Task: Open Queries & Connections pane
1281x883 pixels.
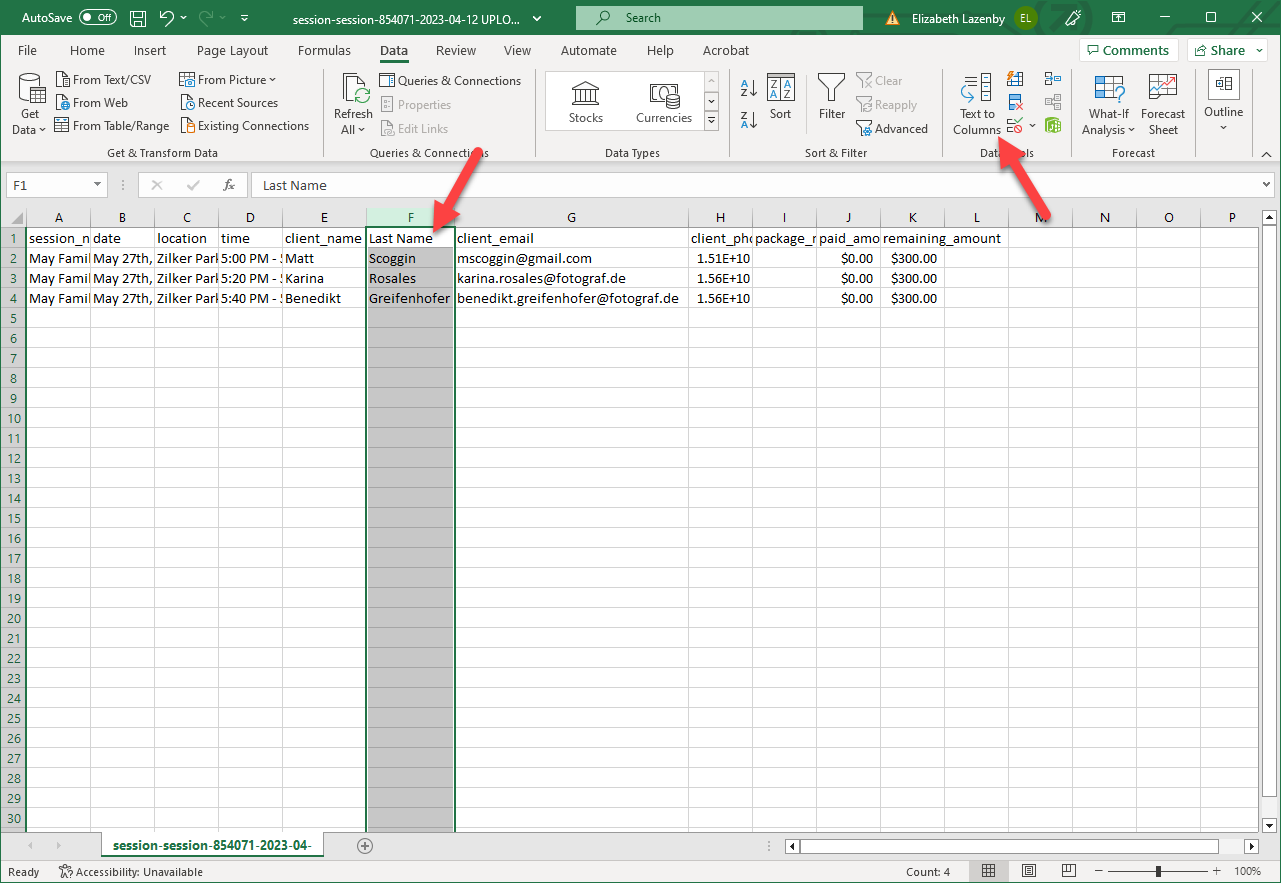Action: pyautogui.click(x=450, y=81)
